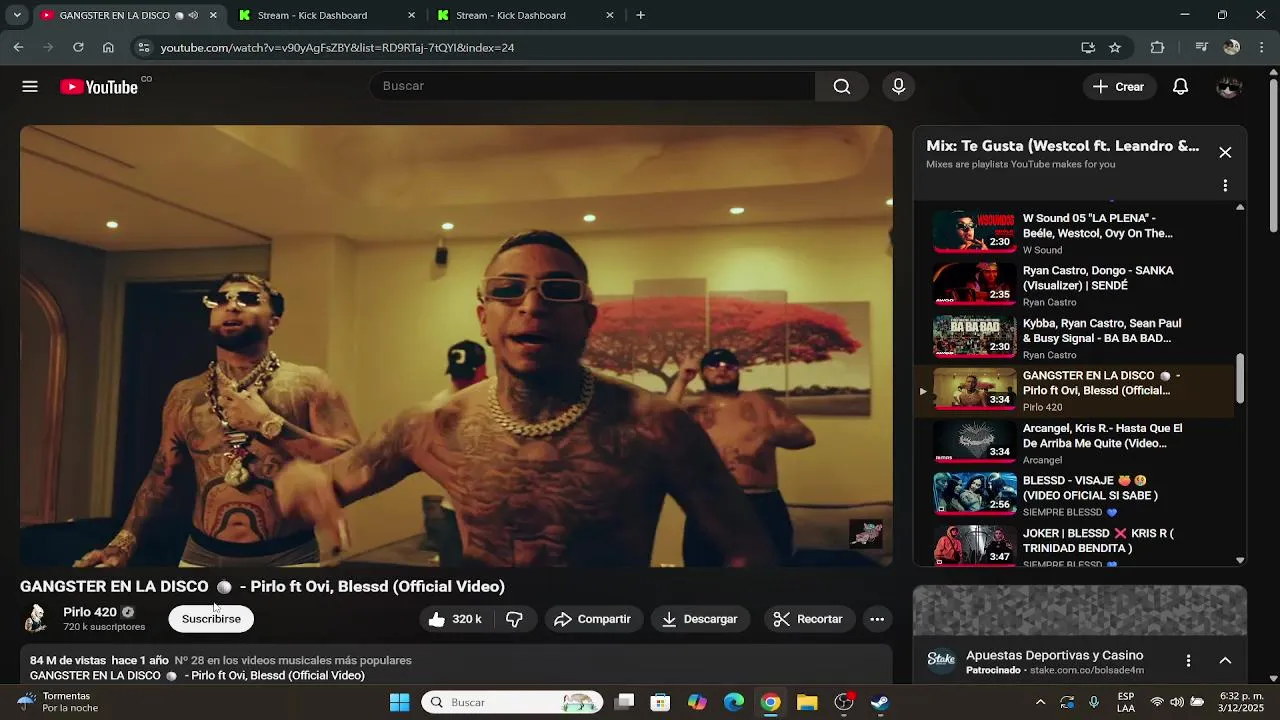This screenshot has width=1280, height=720.
Task: Install app icon in address bar
Action: click(x=1088, y=47)
